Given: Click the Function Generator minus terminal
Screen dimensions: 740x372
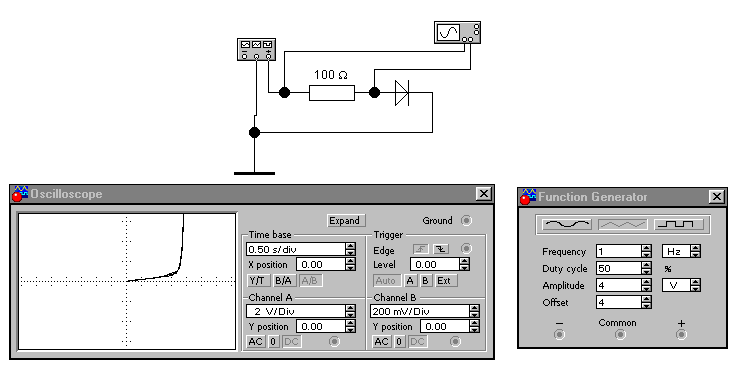Looking at the screenshot, I should [x=559, y=335].
